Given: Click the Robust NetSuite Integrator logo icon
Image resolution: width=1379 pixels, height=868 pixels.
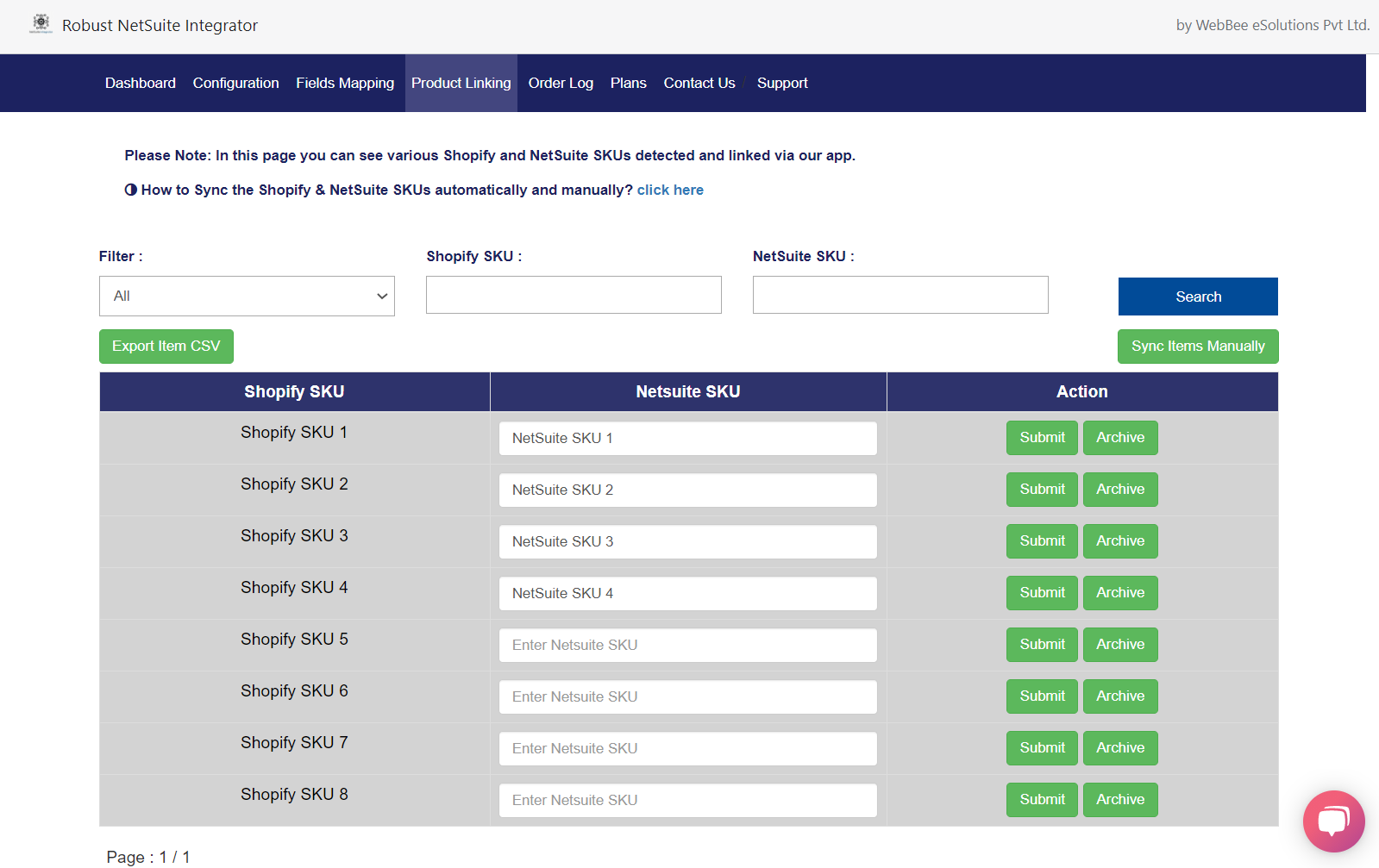Looking at the screenshot, I should click(x=41, y=24).
